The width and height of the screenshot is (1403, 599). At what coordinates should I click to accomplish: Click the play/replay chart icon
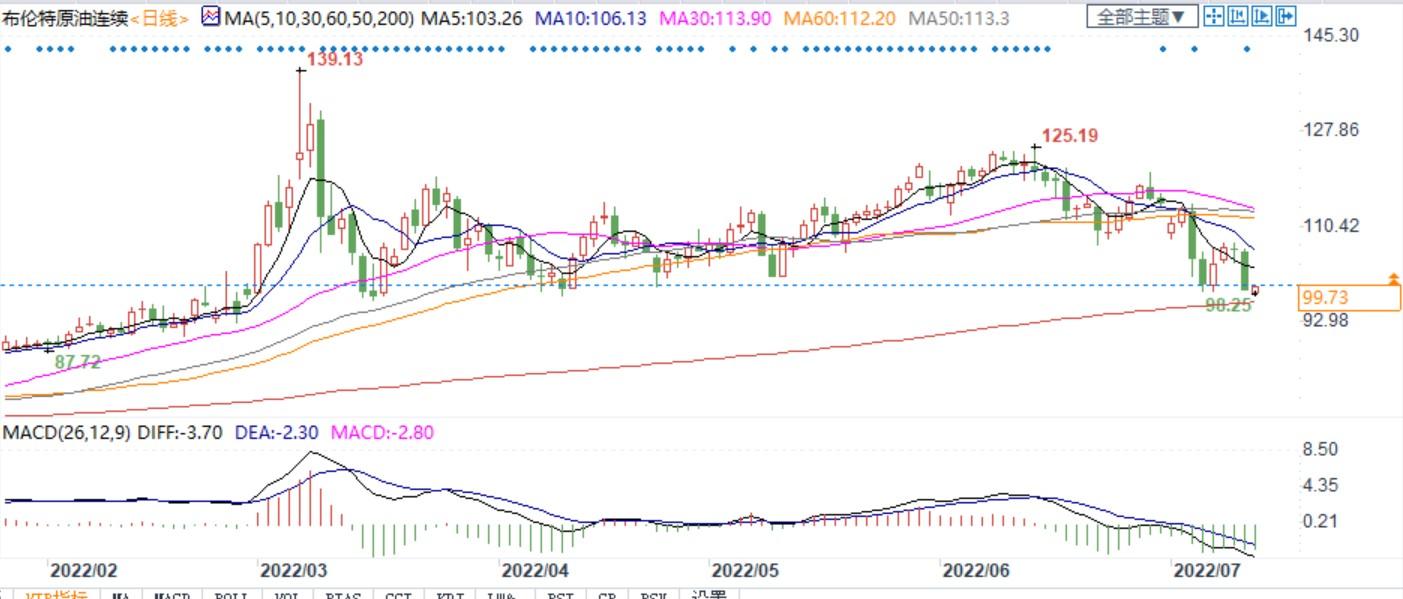[1262, 16]
